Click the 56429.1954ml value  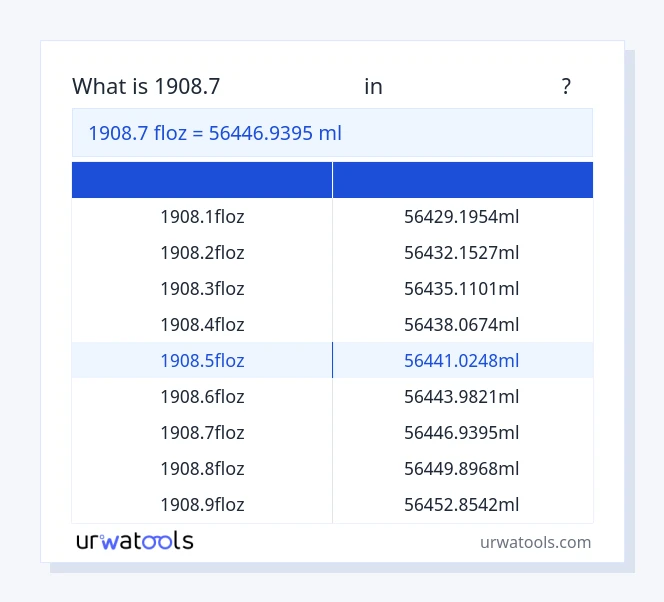coord(462,217)
